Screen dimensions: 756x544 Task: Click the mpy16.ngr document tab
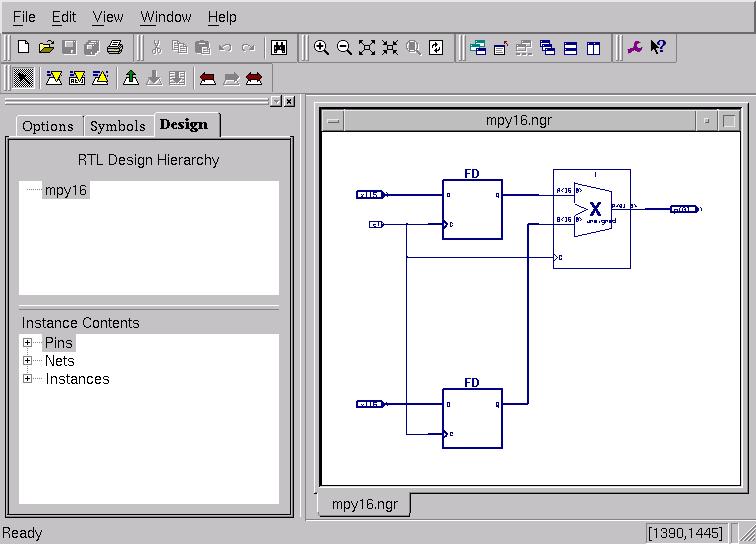coord(364,504)
